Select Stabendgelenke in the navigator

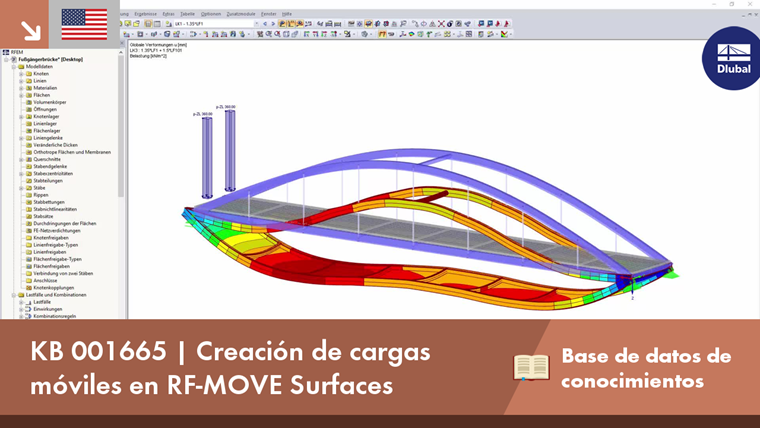pyautogui.click(x=50, y=166)
